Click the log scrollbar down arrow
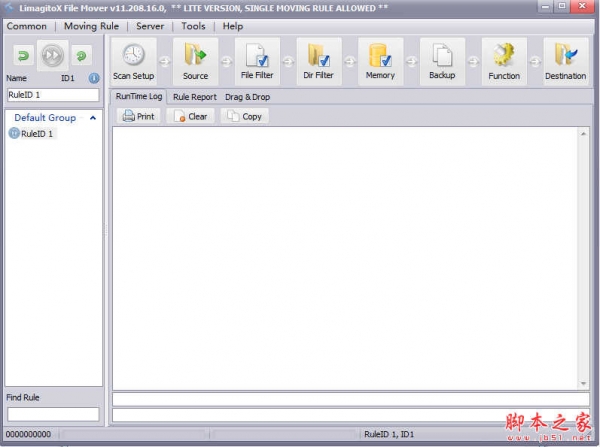The image size is (600, 447). 584,383
